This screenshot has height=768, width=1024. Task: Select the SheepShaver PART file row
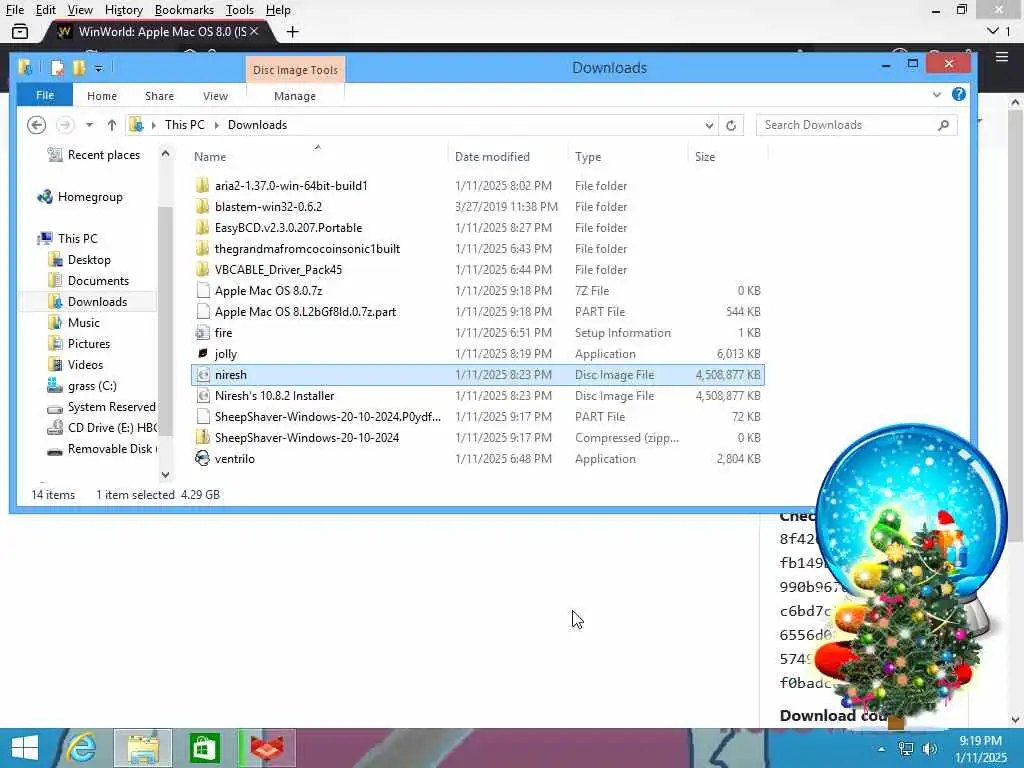point(478,417)
